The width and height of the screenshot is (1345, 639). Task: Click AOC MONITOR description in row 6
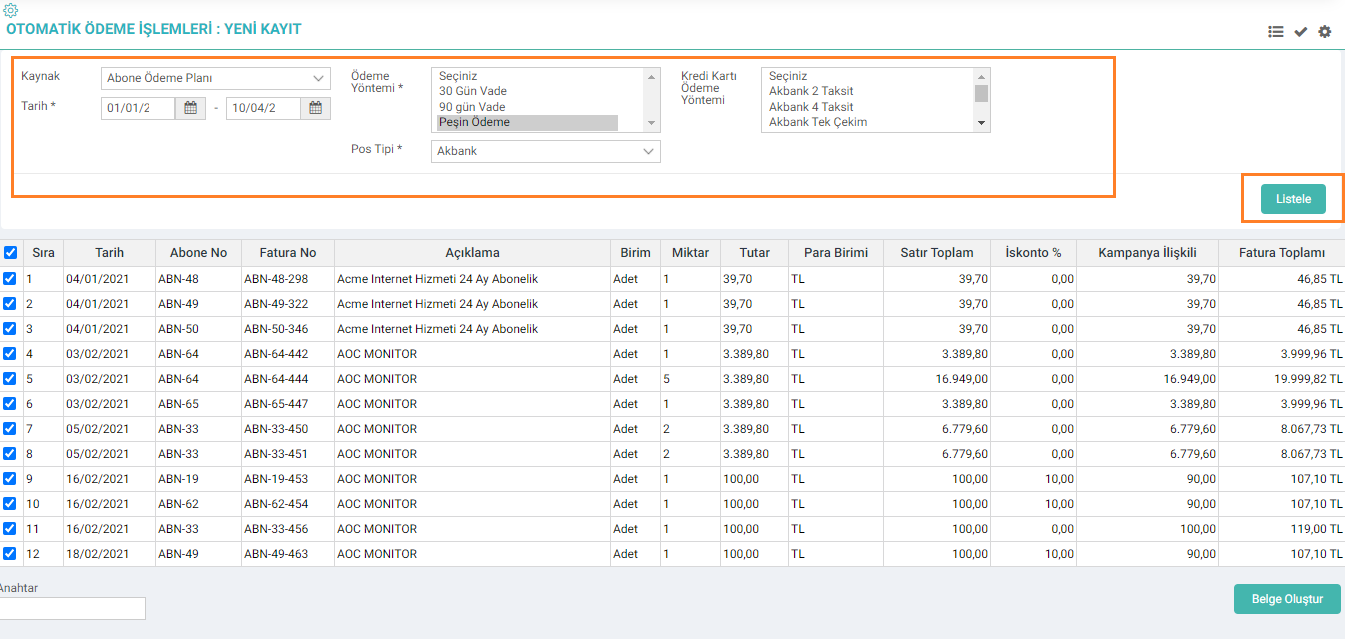377,404
